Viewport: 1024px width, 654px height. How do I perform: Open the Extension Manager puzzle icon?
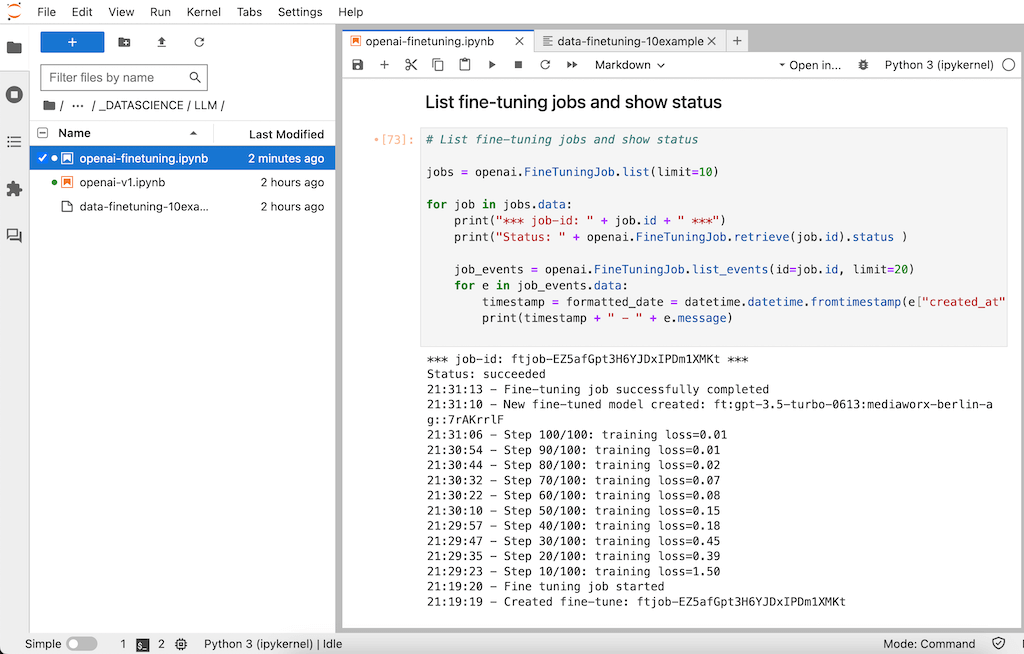tap(14, 188)
